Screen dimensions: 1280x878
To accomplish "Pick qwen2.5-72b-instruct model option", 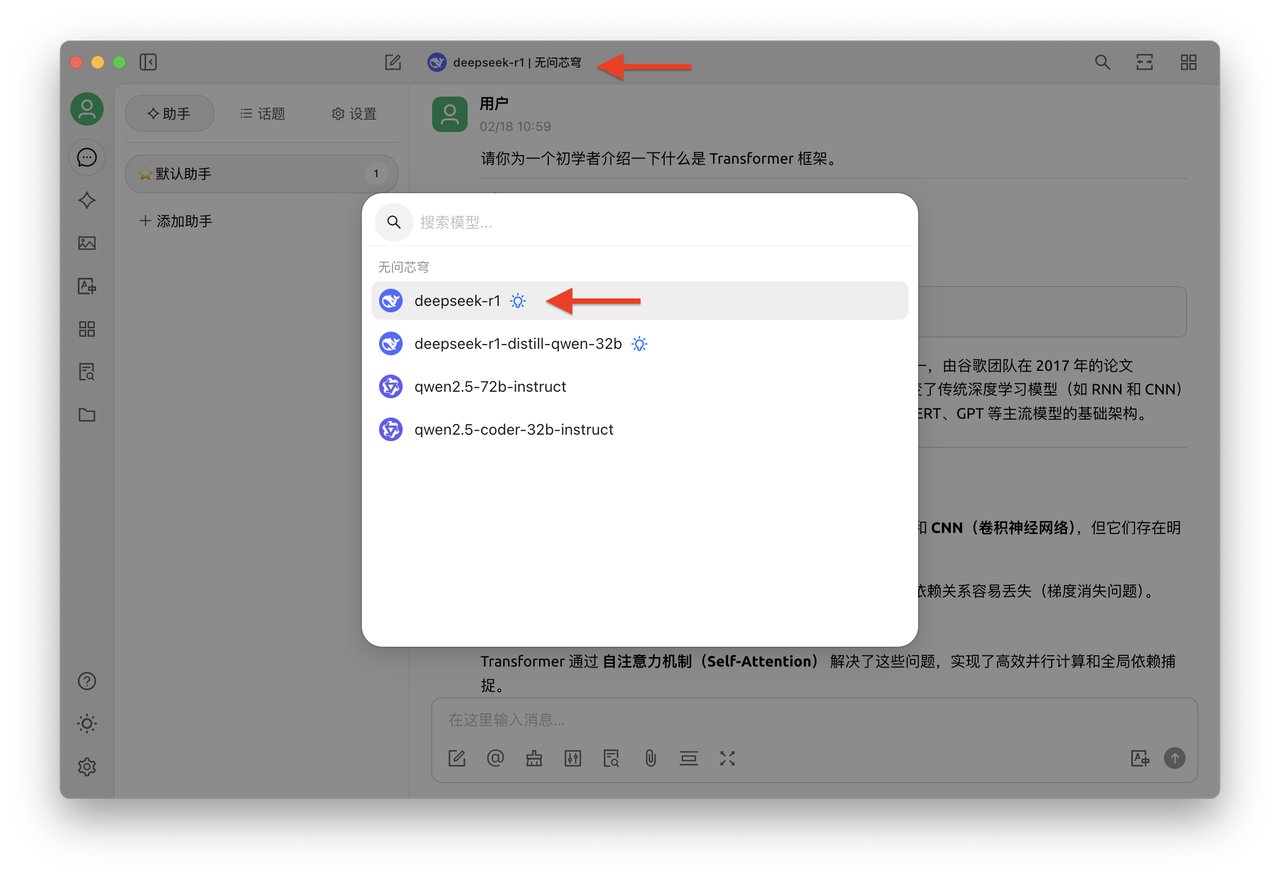I will [x=490, y=387].
